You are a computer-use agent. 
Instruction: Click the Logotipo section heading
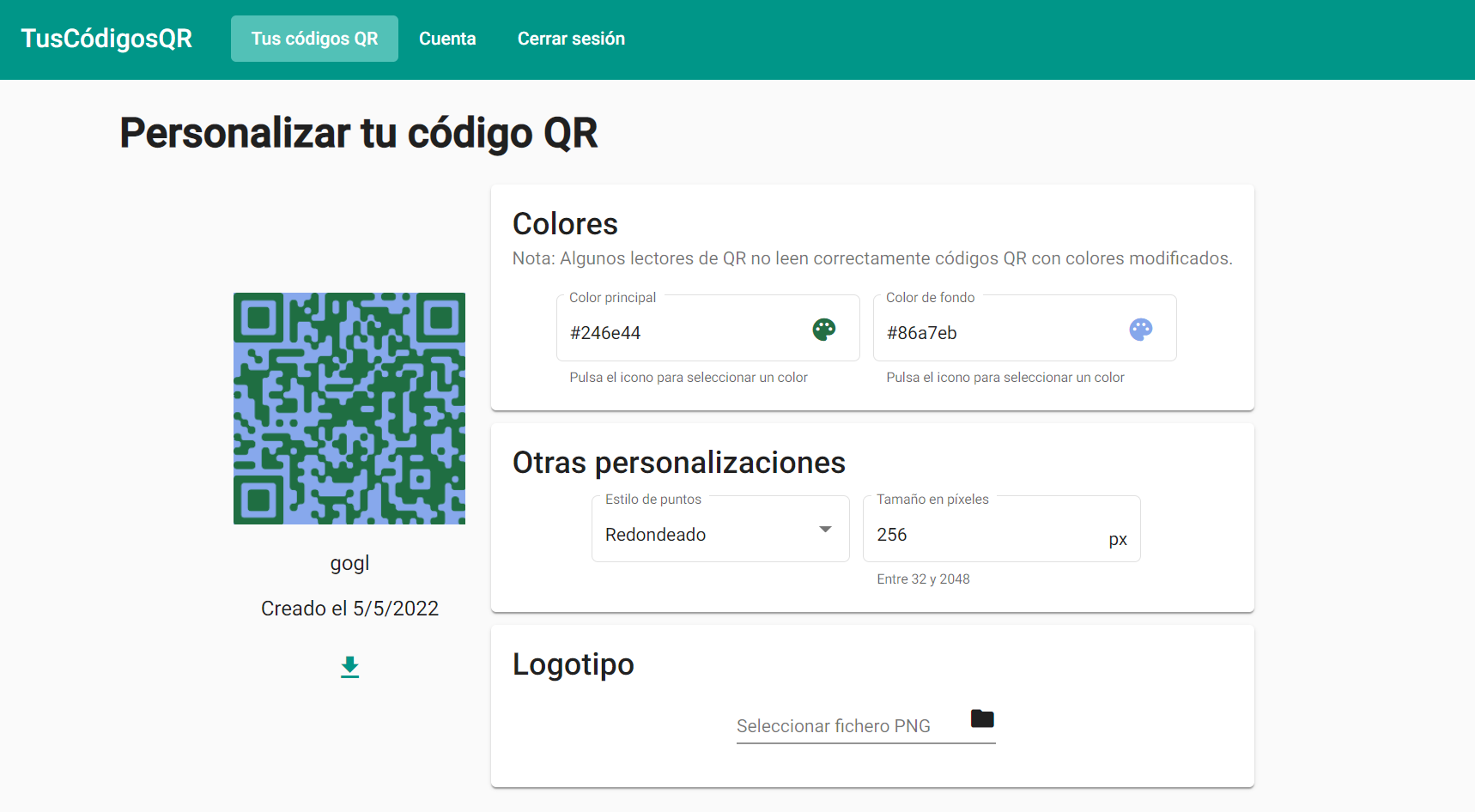(x=574, y=665)
